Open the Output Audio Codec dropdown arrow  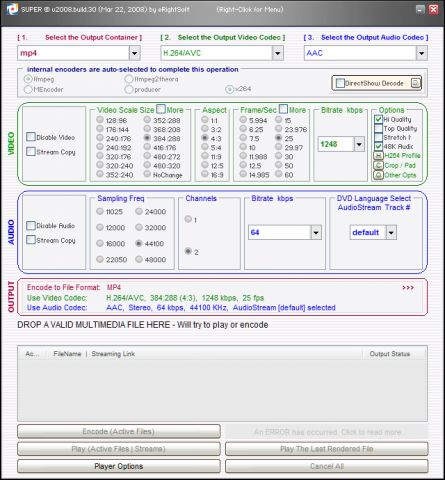tap(421, 53)
